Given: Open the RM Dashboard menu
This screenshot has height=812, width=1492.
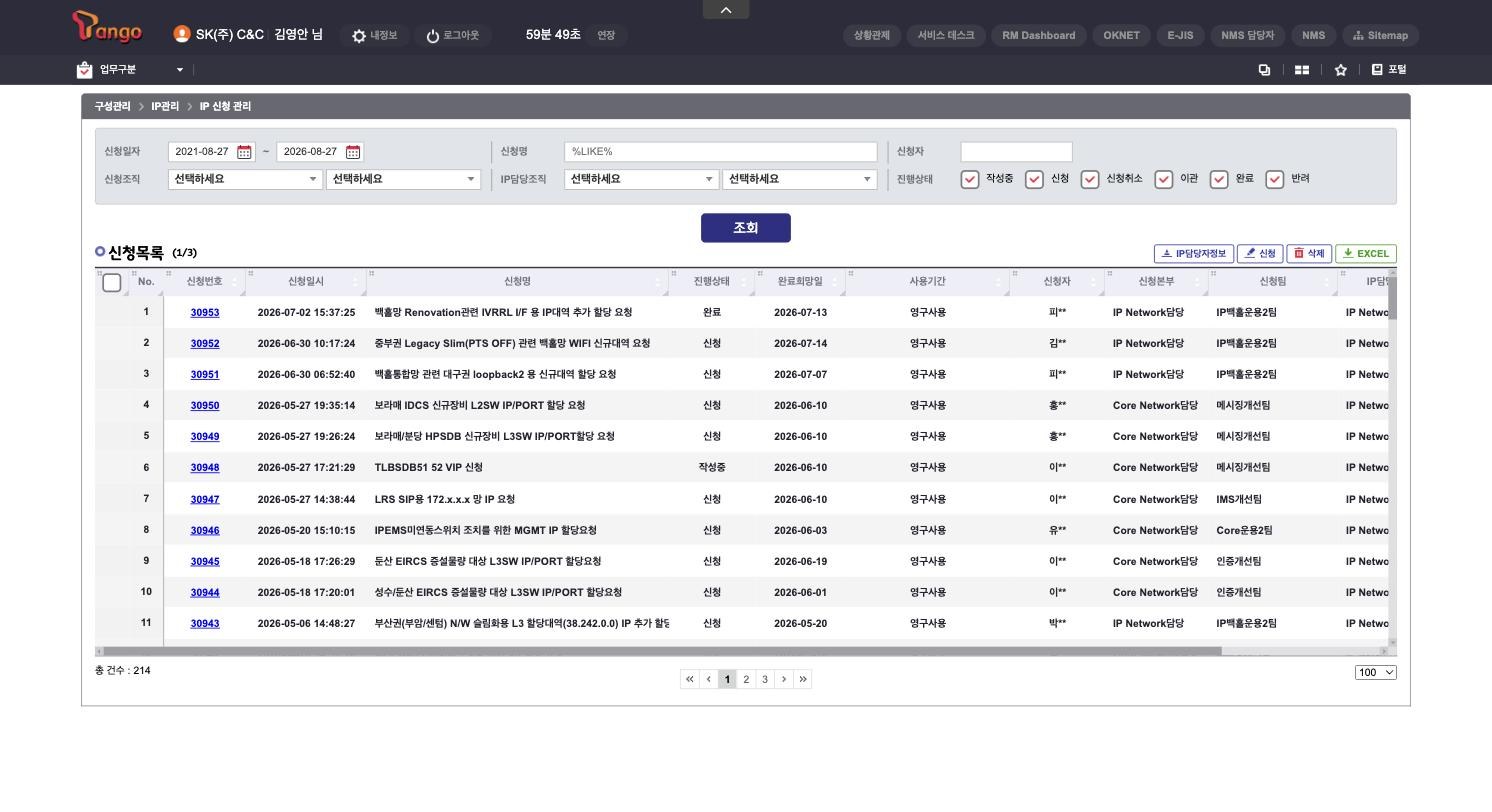Looking at the screenshot, I should [1039, 35].
